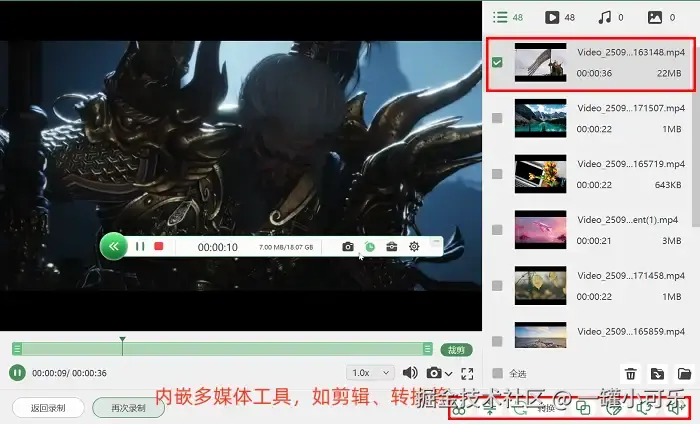Mute the player volume speaker icon
This screenshot has width=700, height=424.
[x=410, y=373]
